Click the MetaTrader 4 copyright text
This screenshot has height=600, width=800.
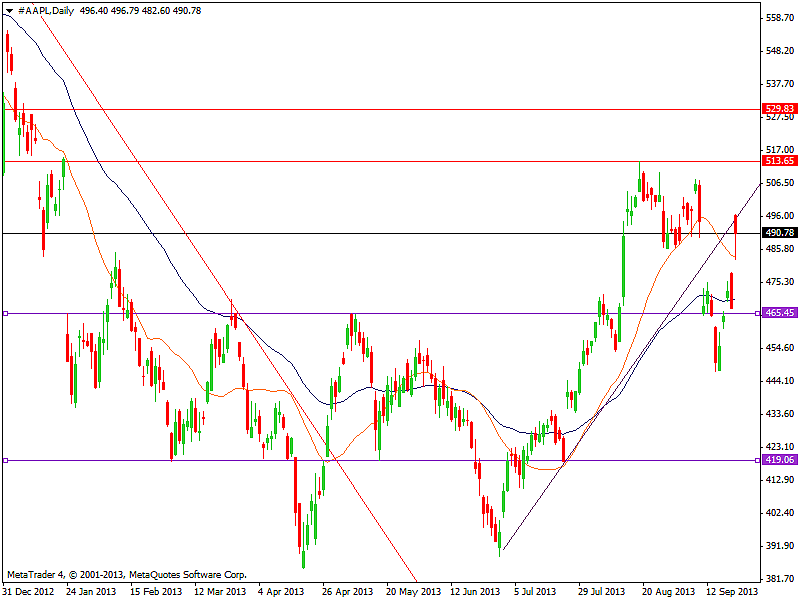click(x=126, y=575)
